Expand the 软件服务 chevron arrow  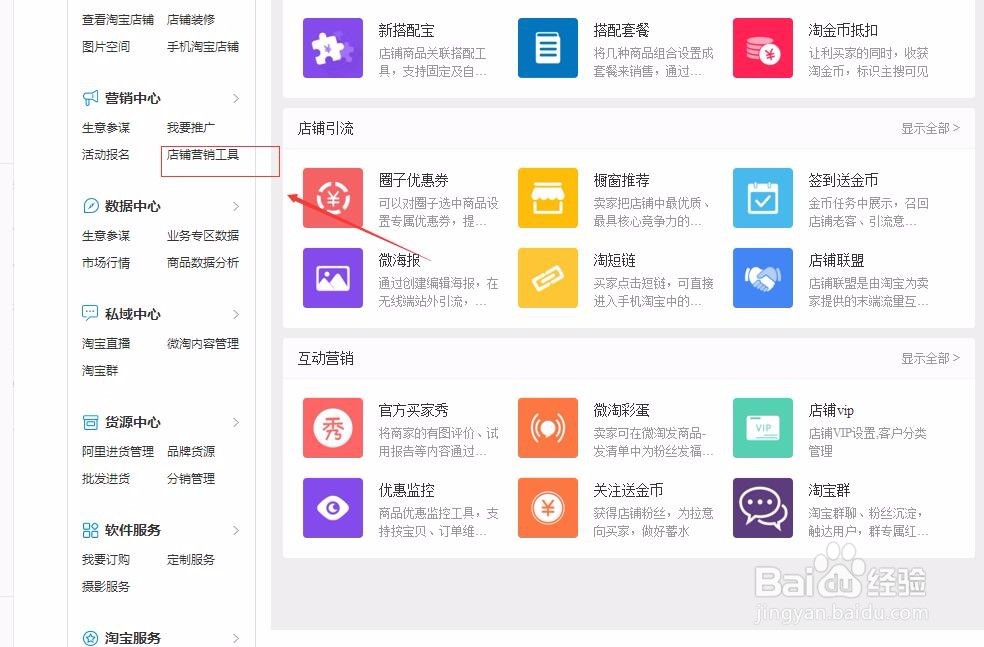(236, 530)
